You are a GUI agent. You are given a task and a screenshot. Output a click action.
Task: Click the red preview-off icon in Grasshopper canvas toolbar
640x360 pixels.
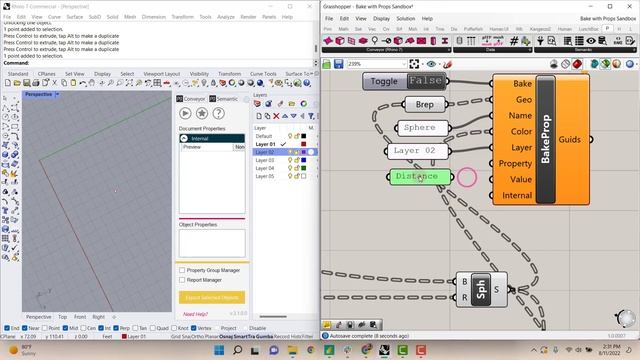point(577,64)
